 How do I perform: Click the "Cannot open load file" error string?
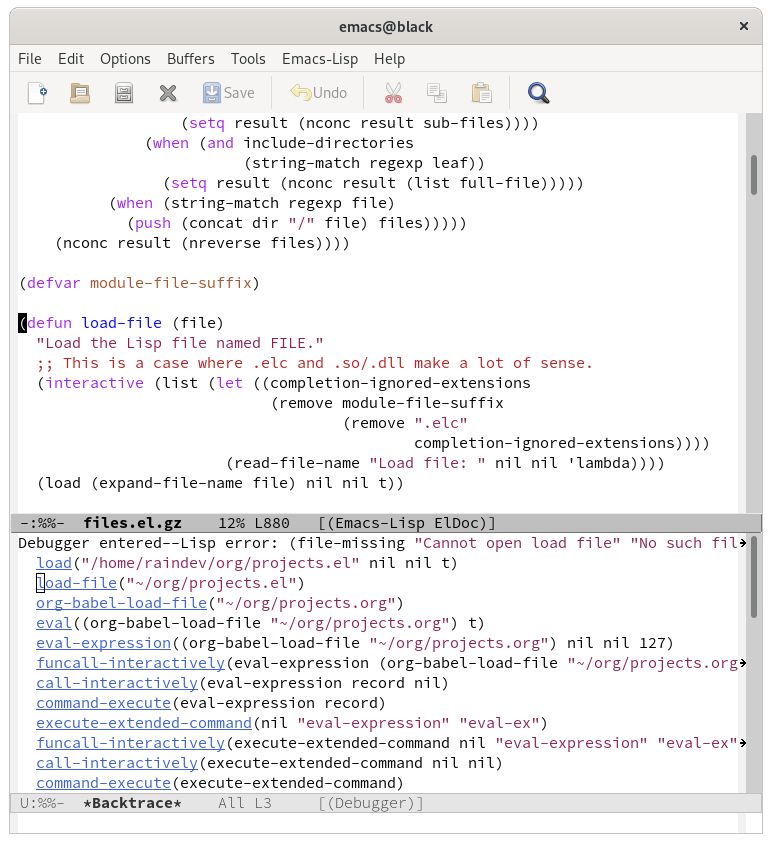coord(517,543)
